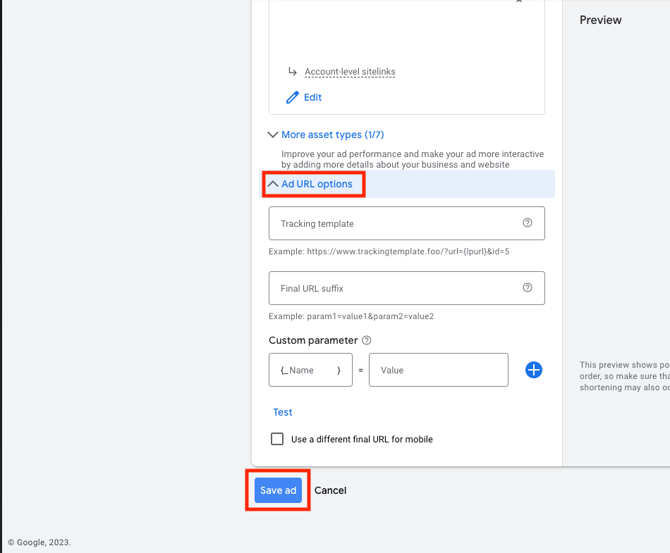Screen dimensions: 670x553
Task: Cancel the ad editing
Action: coord(330,491)
